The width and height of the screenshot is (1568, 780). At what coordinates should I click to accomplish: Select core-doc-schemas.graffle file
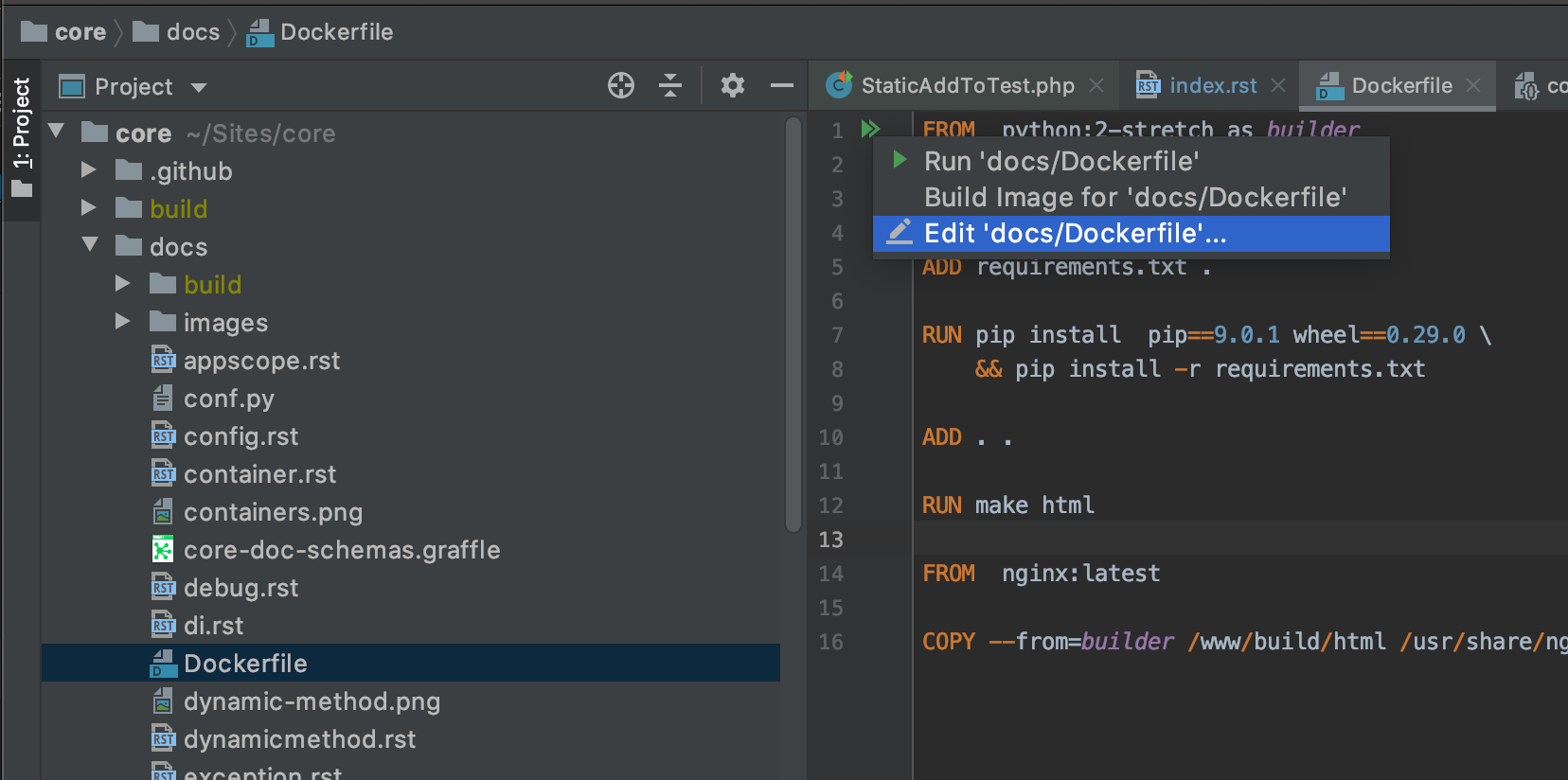(342, 550)
